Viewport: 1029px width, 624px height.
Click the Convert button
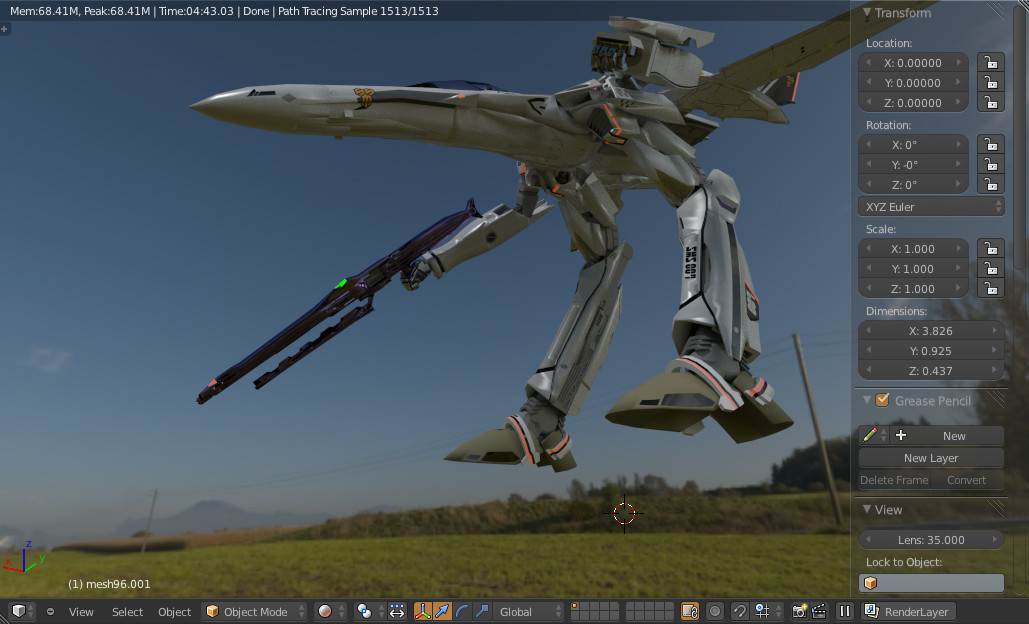[x=967, y=480]
